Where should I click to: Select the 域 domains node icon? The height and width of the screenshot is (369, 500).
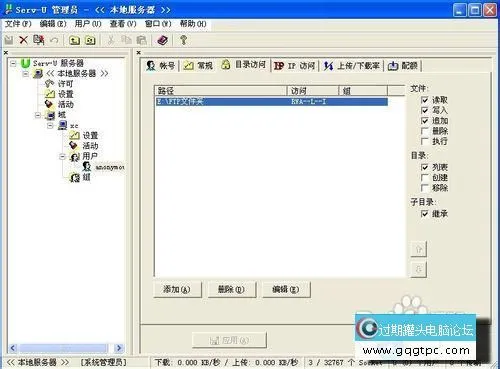tap(50, 115)
